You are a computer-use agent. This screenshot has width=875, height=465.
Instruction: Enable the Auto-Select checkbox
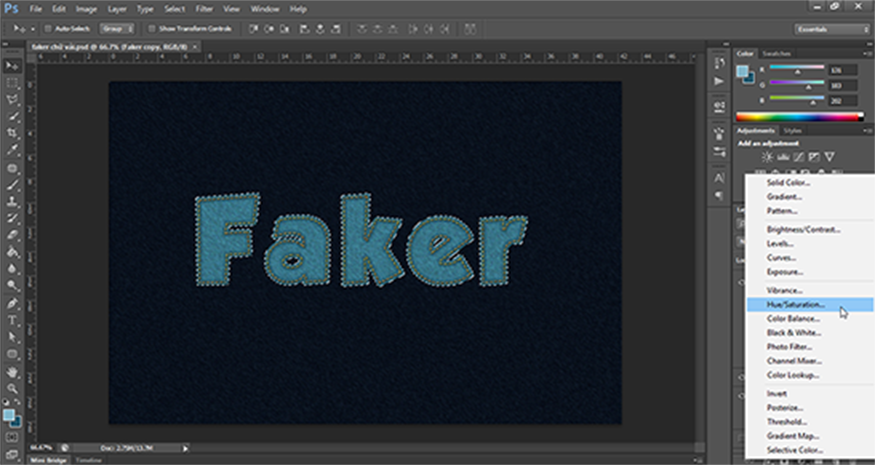tap(50, 29)
